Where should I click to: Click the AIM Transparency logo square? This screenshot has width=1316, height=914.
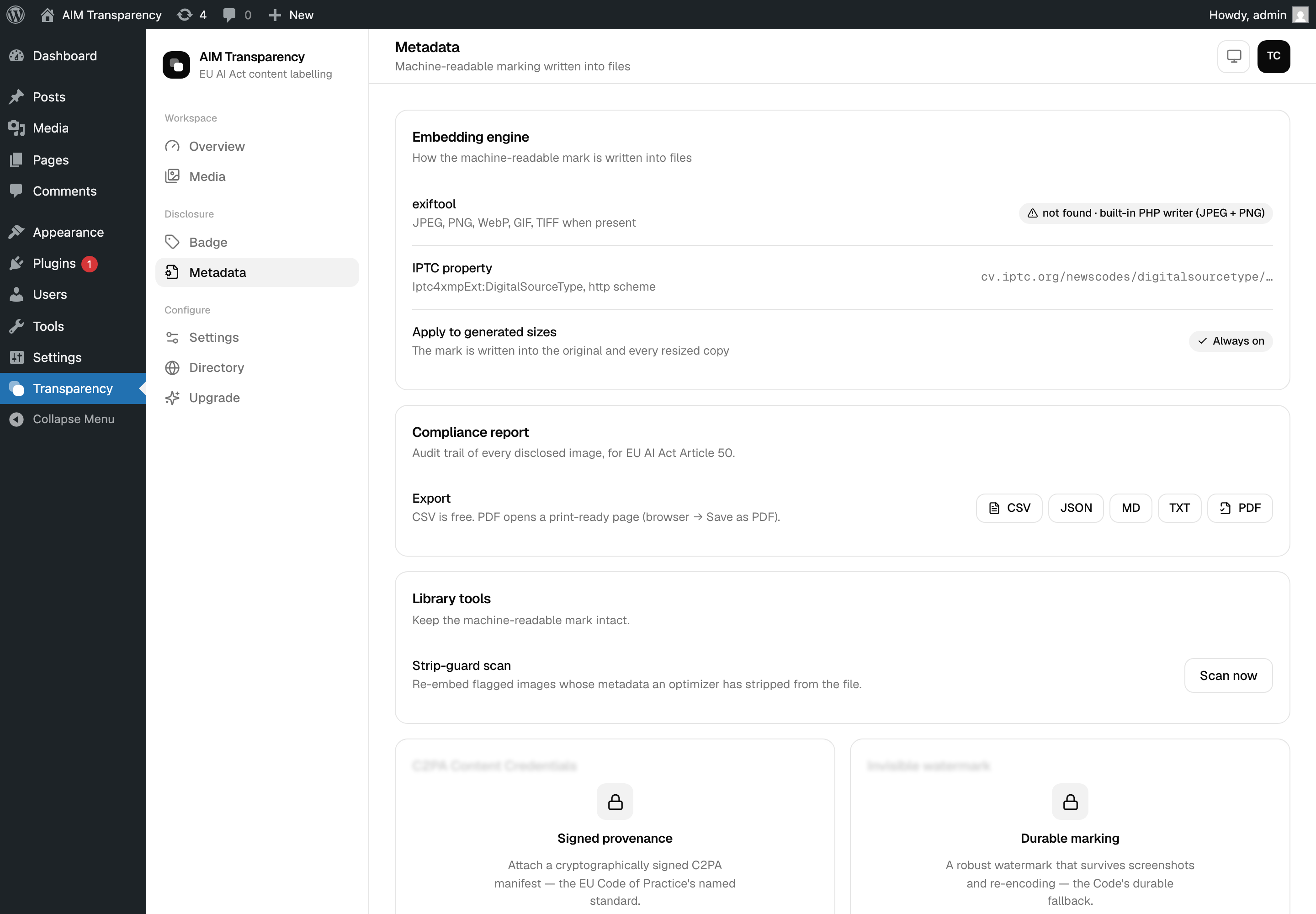(x=176, y=65)
